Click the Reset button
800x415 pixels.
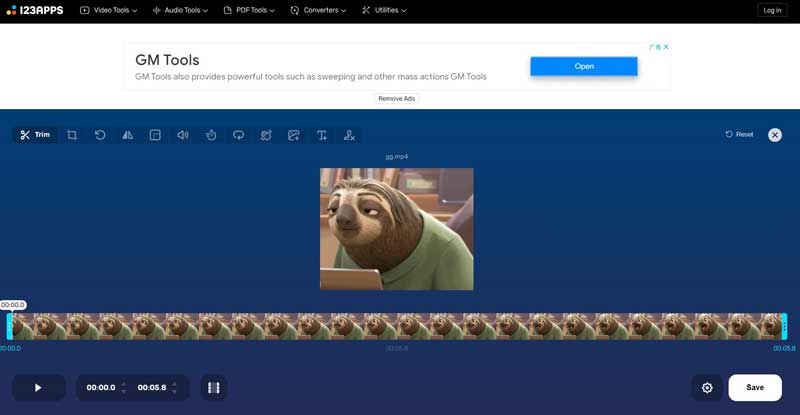tap(739, 134)
